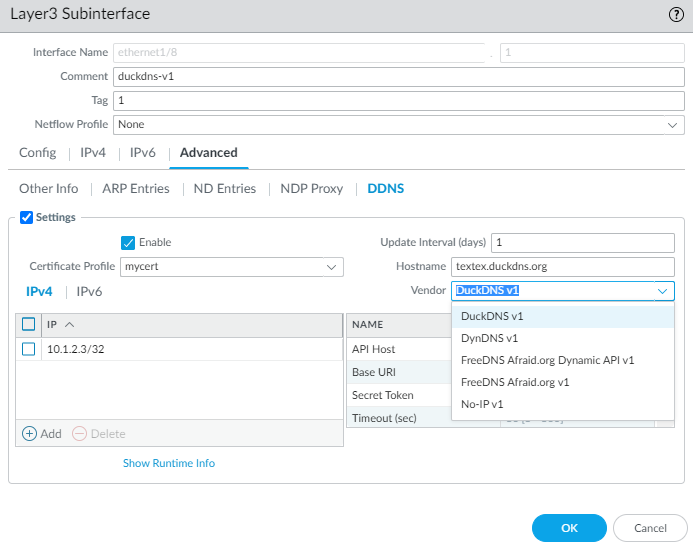Choose No-IP v1 vendor option

point(482,404)
